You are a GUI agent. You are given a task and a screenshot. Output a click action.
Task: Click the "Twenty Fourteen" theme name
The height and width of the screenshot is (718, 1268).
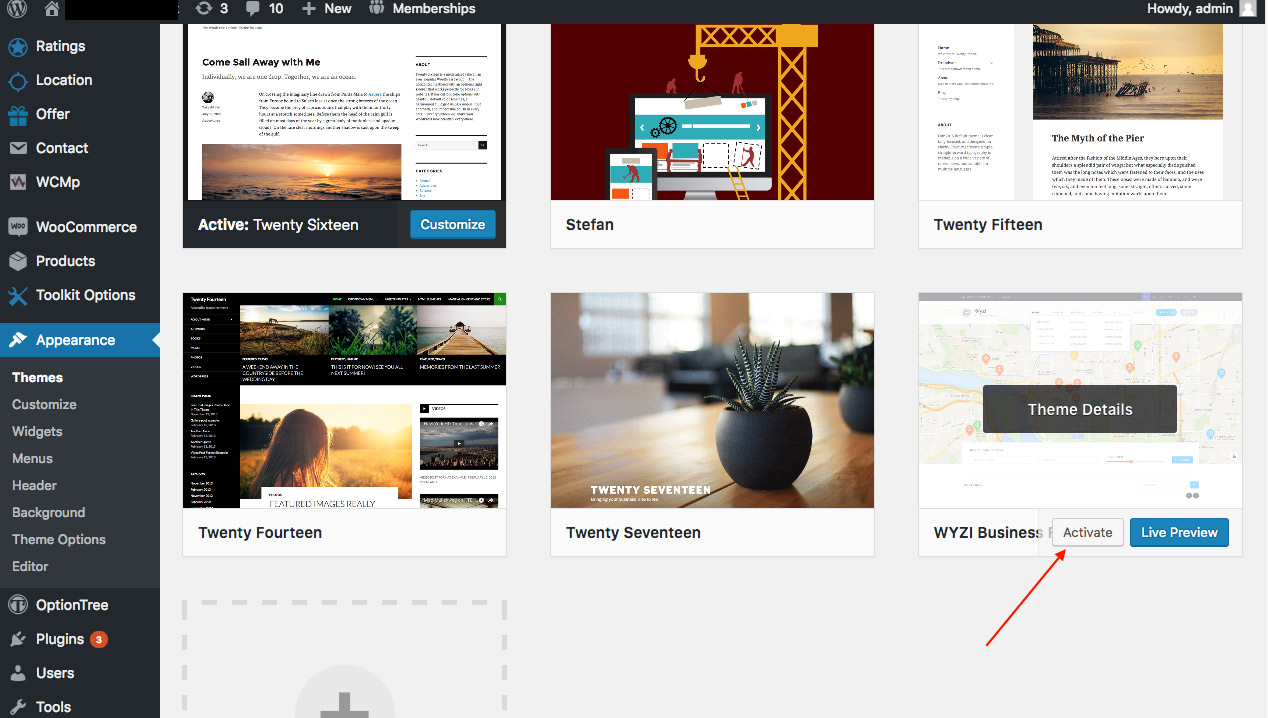[x=260, y=533]
